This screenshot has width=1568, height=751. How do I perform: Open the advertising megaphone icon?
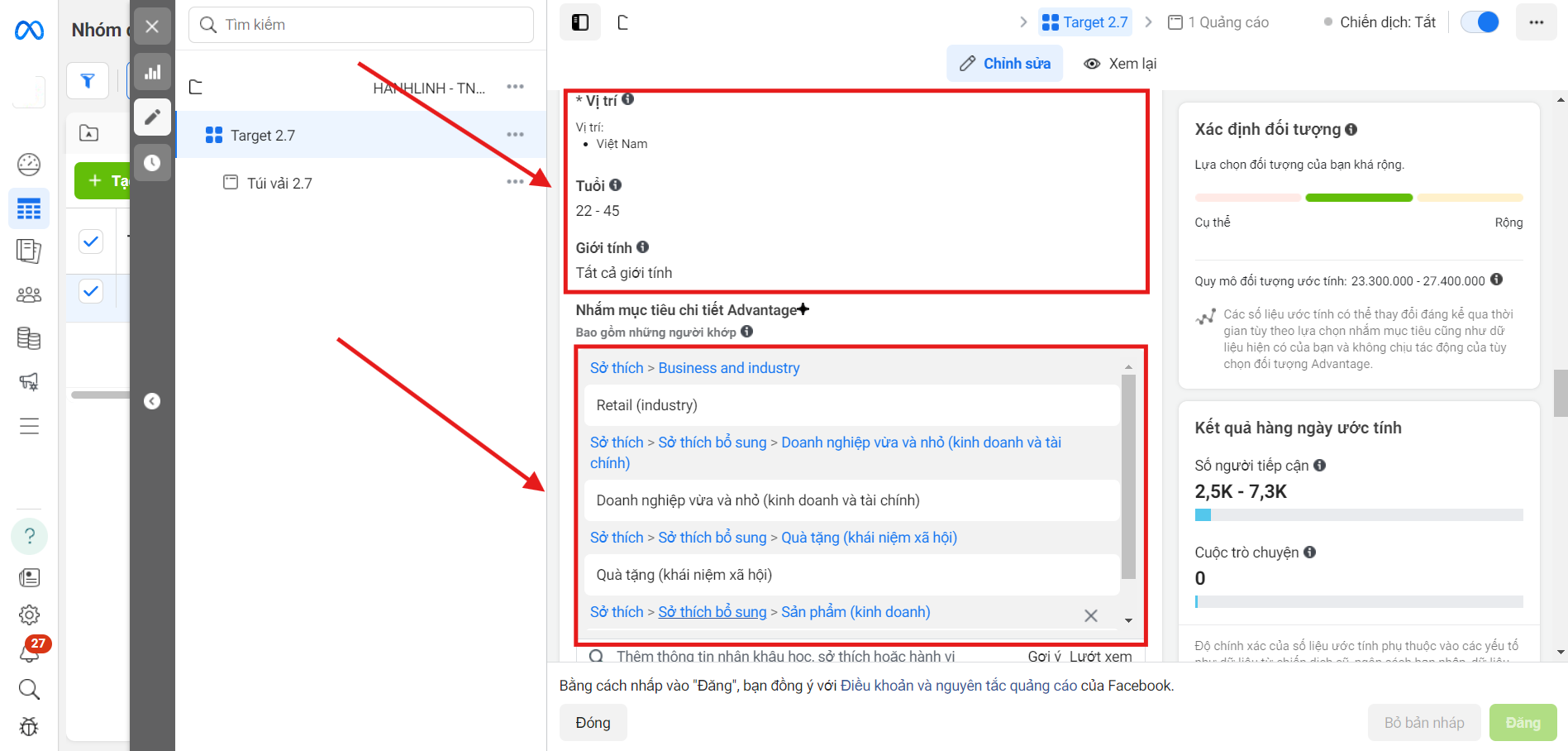coord(29,381)
